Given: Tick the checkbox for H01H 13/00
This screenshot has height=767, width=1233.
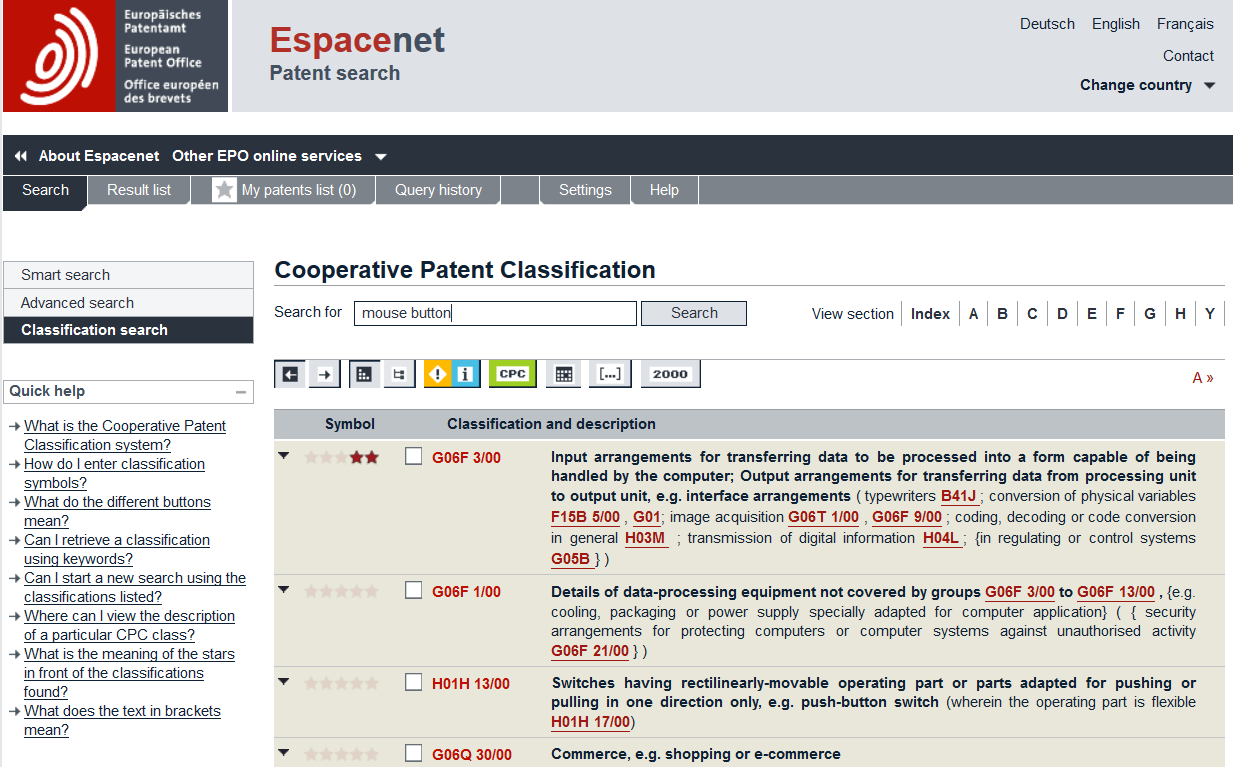Looking at the screenshot, I should pos(414,682).
